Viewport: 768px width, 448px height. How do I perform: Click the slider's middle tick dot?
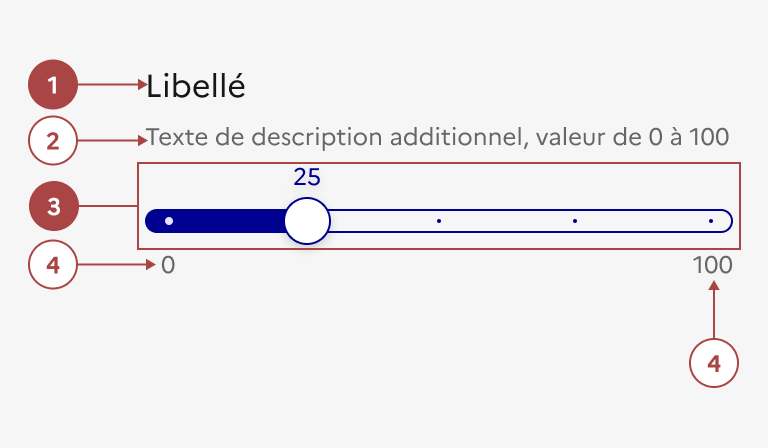click(x=439, y=220)
